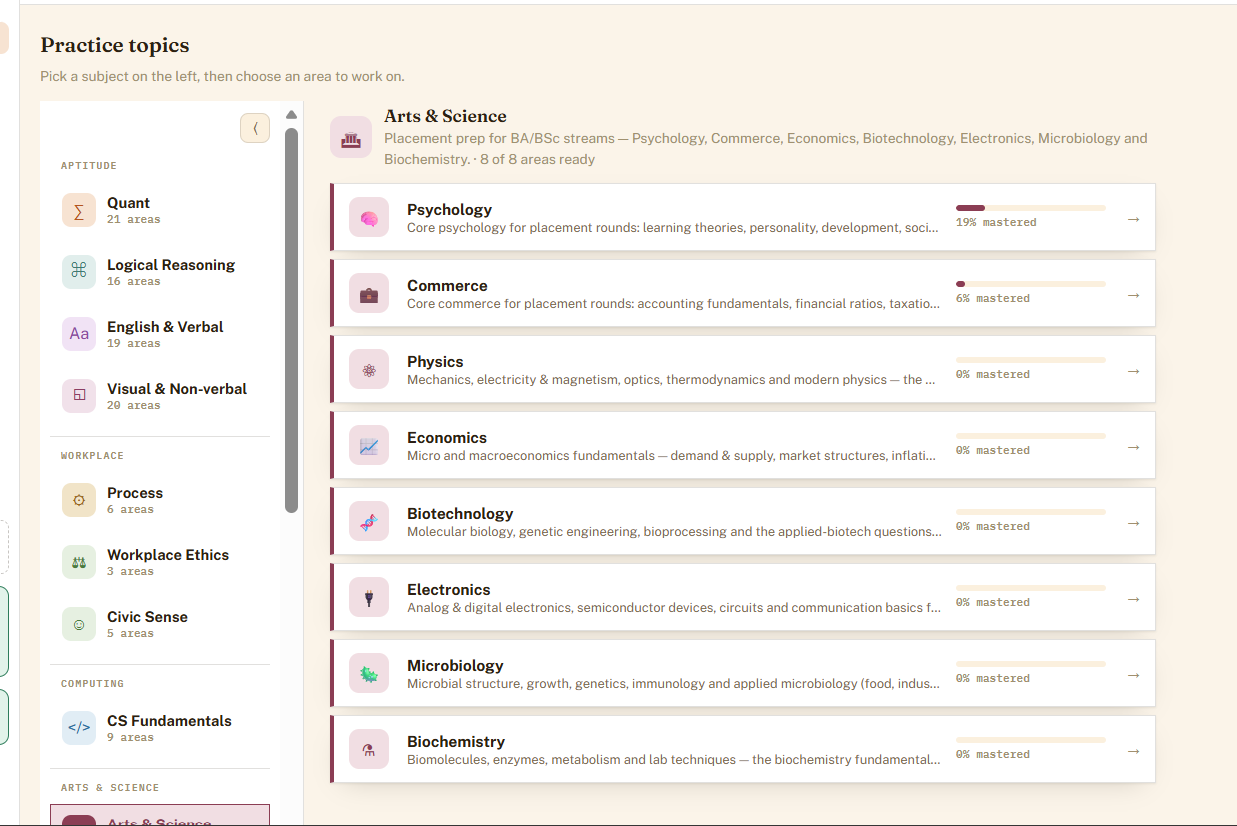Open the Biochemistry practice area
The height and width of the screenshot is (826, 1237).
point(743,750)
